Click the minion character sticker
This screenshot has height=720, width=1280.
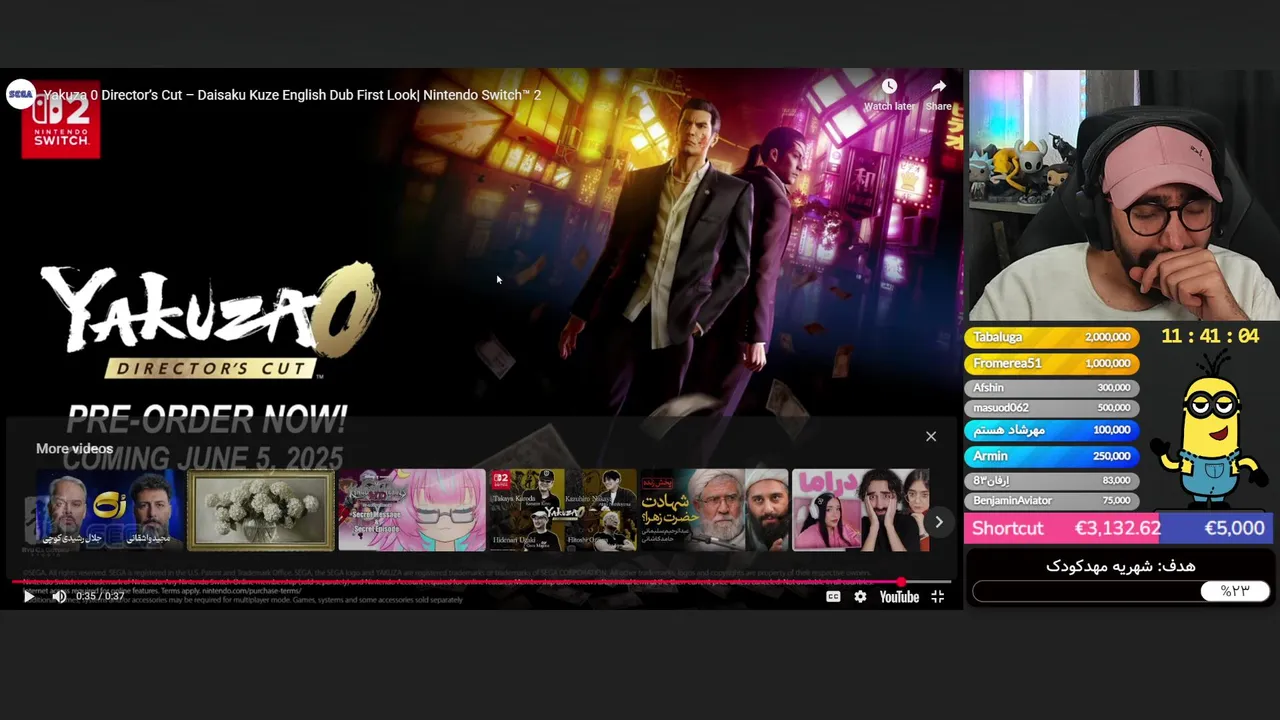pos(1208,432)
